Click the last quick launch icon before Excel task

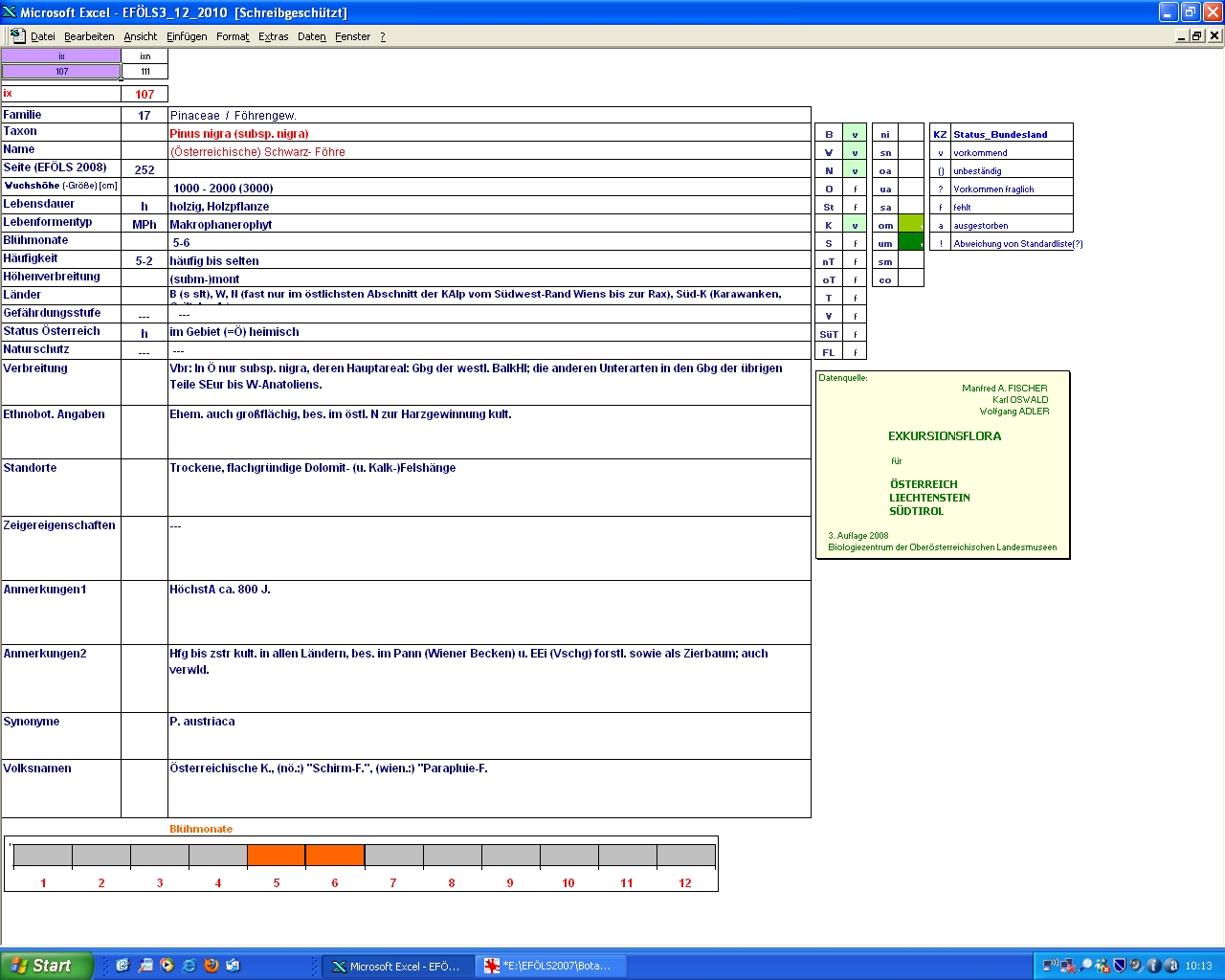coord(234,966)
